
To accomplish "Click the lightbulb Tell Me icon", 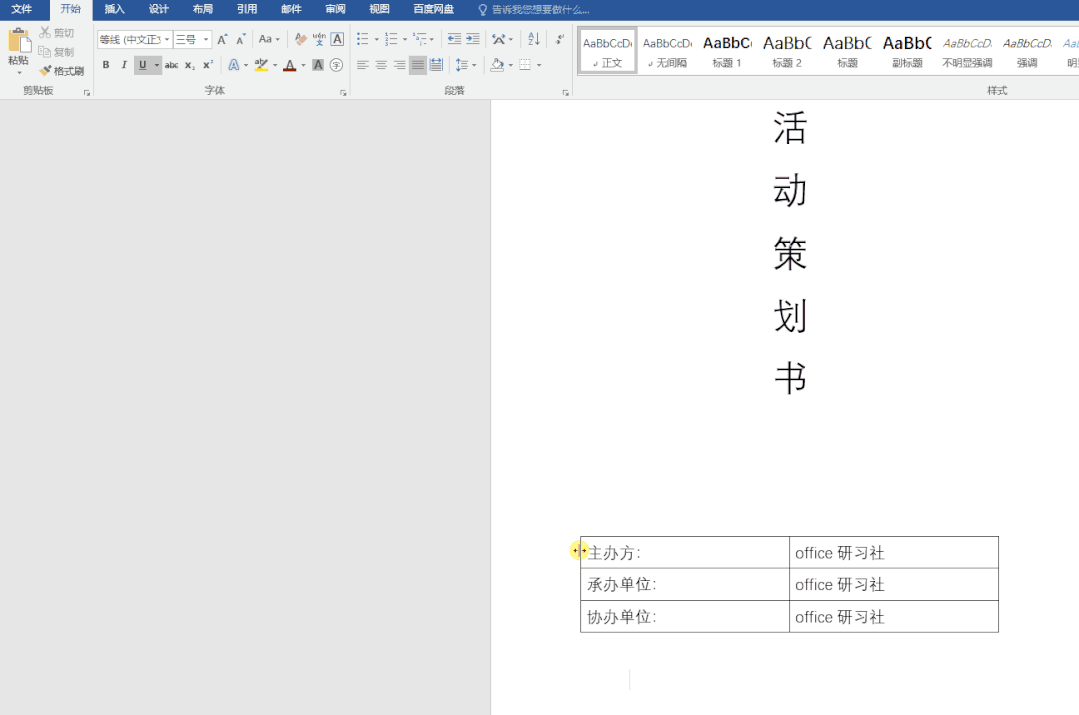I will pos(482,10).
